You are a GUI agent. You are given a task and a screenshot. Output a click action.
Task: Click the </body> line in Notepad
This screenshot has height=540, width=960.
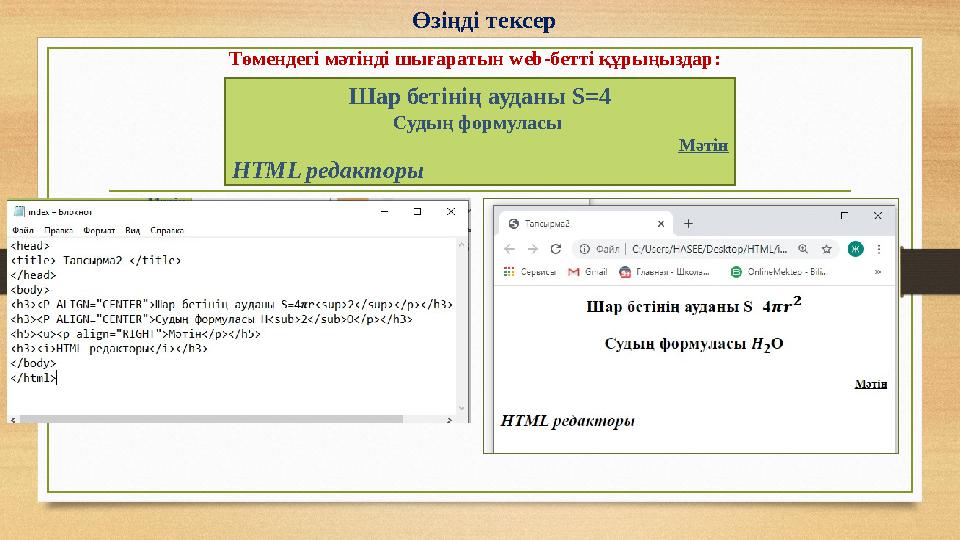point(33,363)
